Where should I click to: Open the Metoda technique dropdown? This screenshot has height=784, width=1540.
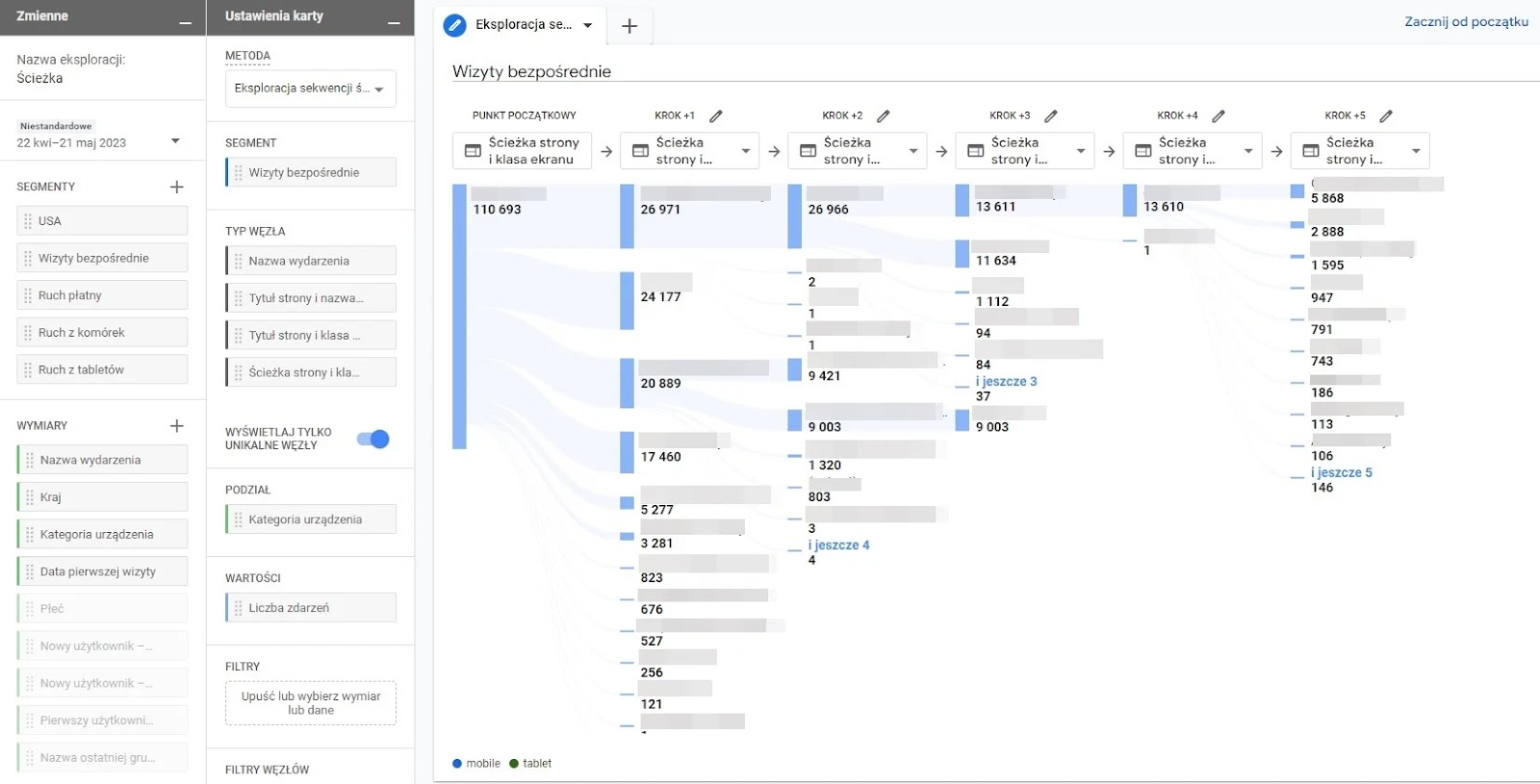(x=311, y=89)
